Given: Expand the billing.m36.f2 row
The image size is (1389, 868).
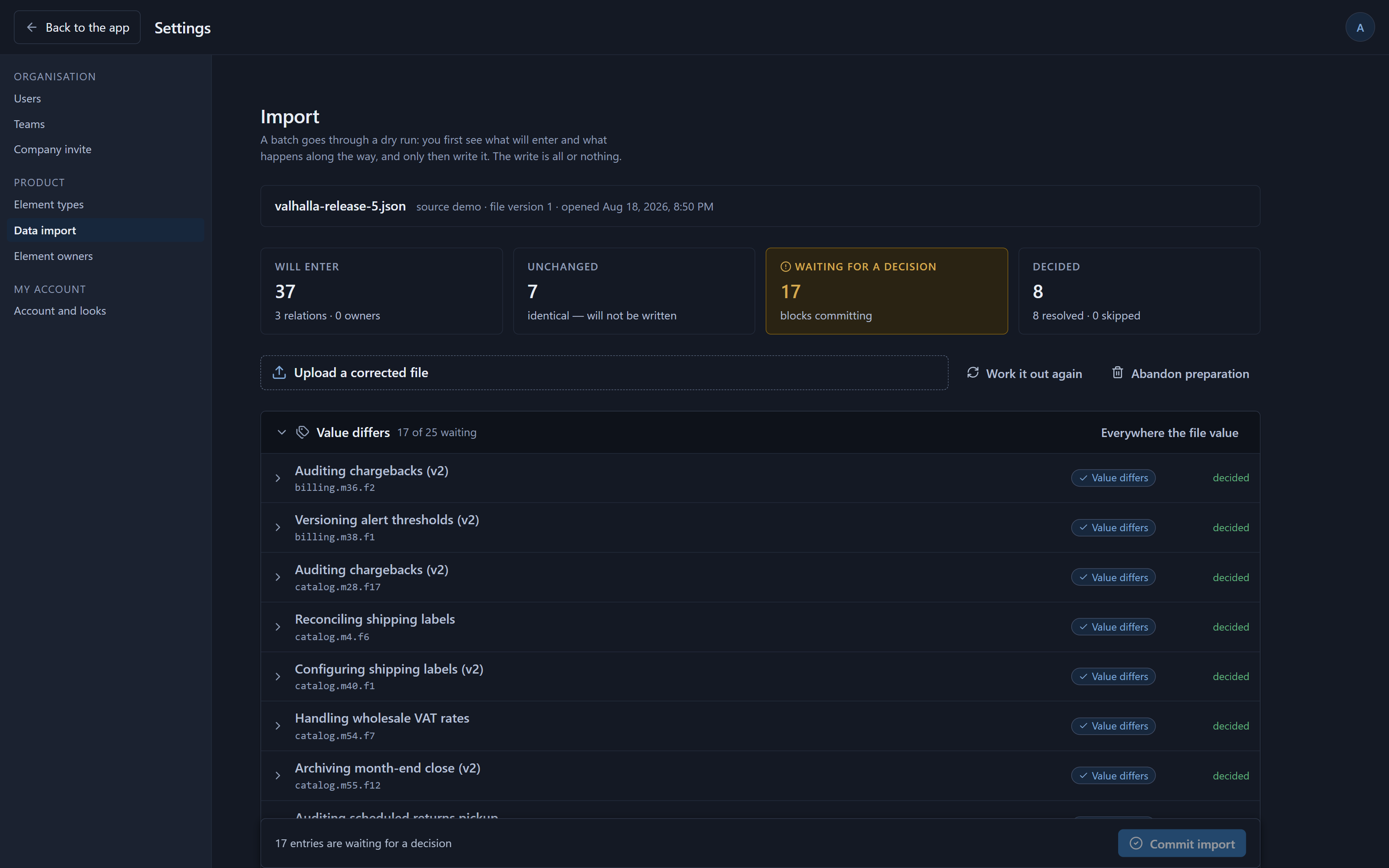Looking at the screenshot, I should [278, 478].
